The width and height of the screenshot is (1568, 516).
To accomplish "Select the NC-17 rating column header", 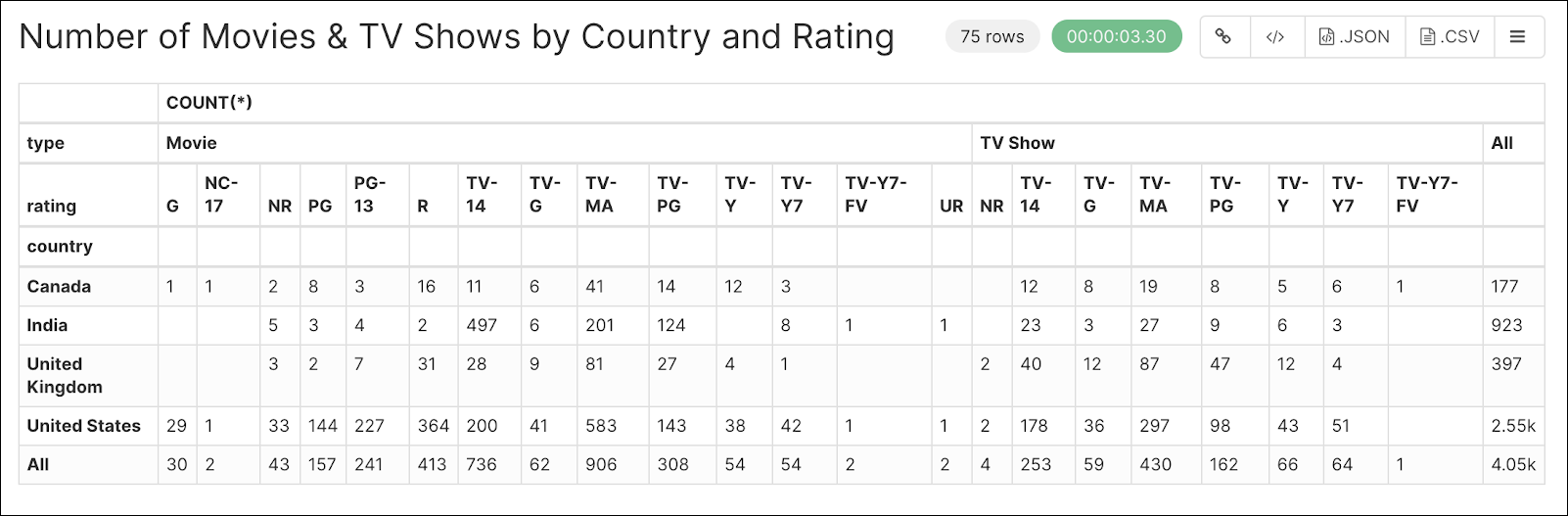I will pyautogui.click(x=221, y=194).
